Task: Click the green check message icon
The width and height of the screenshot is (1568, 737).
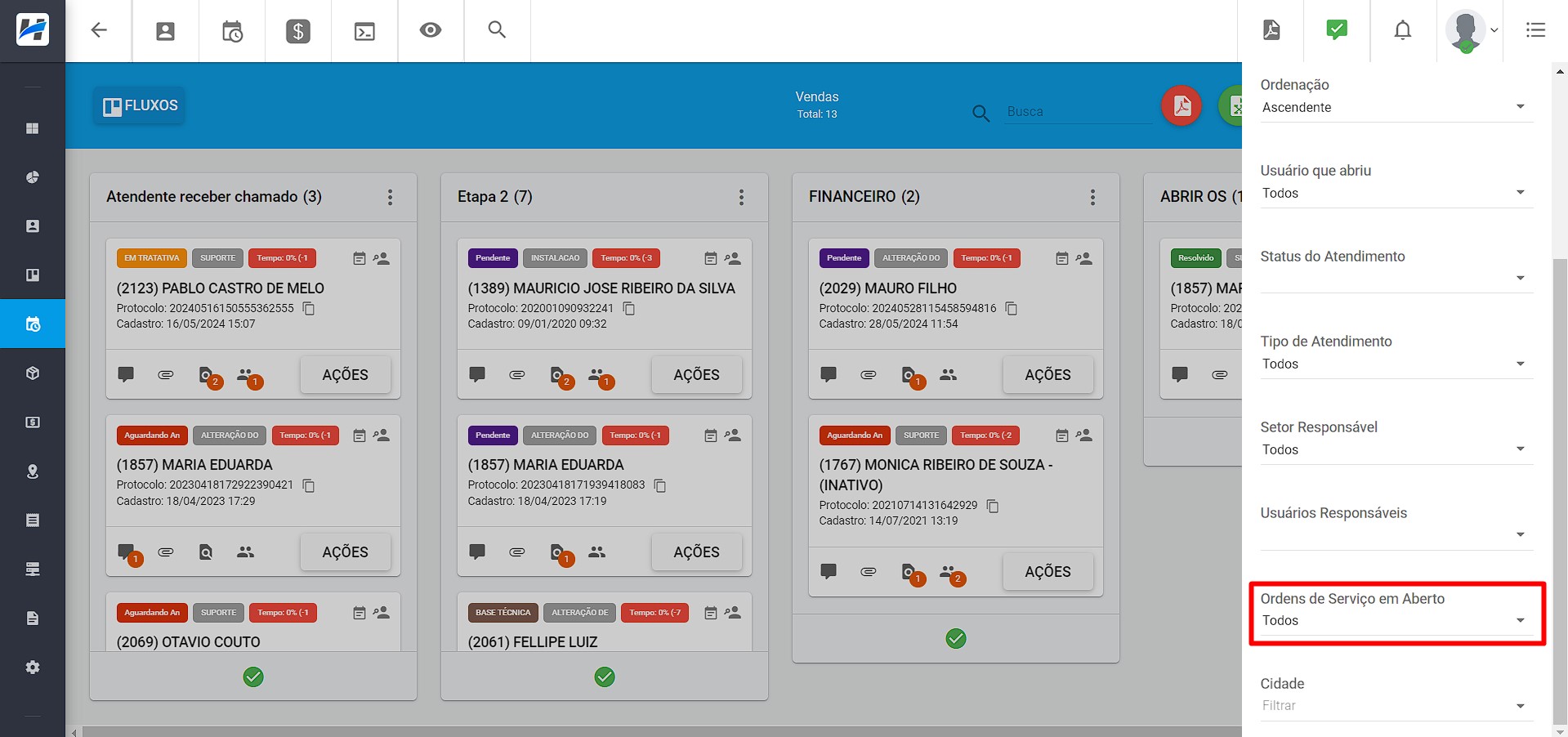Action: point(1337,30)
